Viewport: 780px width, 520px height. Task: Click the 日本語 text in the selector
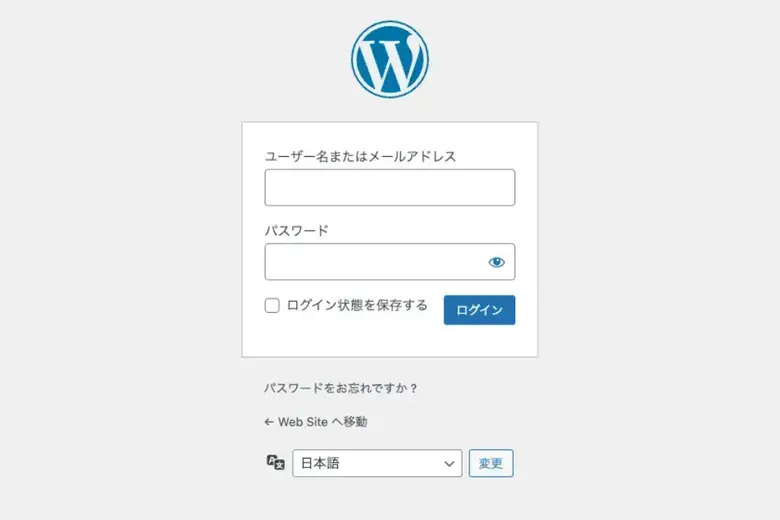pos(322,464)
